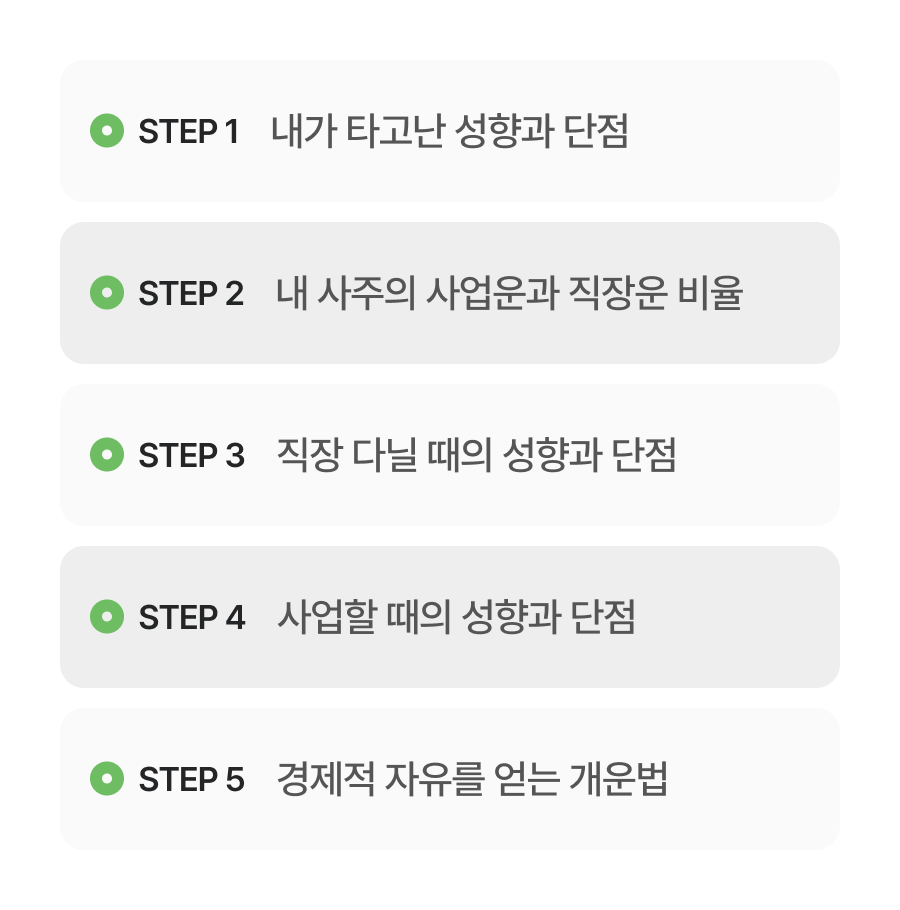Open '경제적 자유를 얻는 개운법' text
900x910 pixels.
[x=472, y=779]
